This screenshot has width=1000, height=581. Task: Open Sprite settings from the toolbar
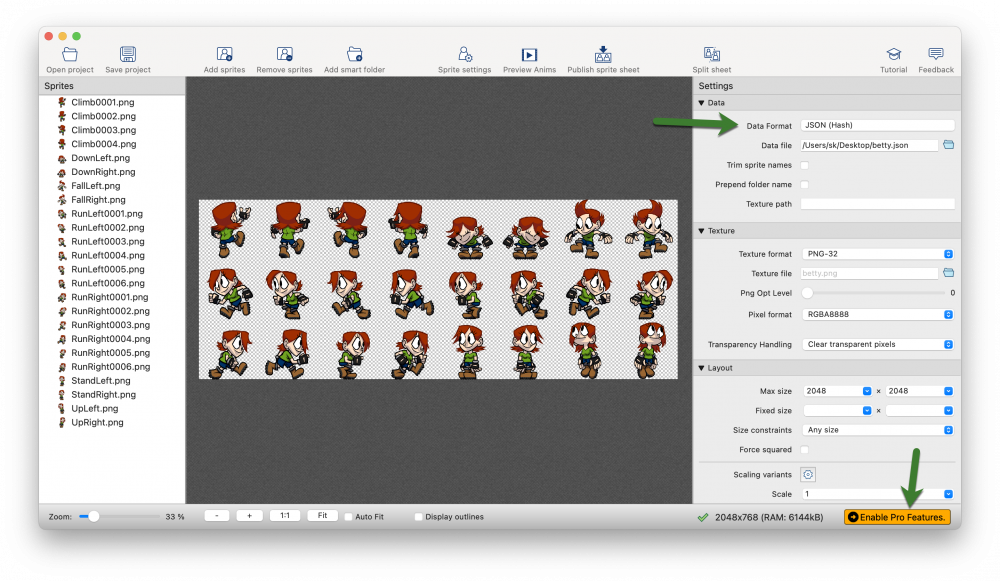(464, 55)
